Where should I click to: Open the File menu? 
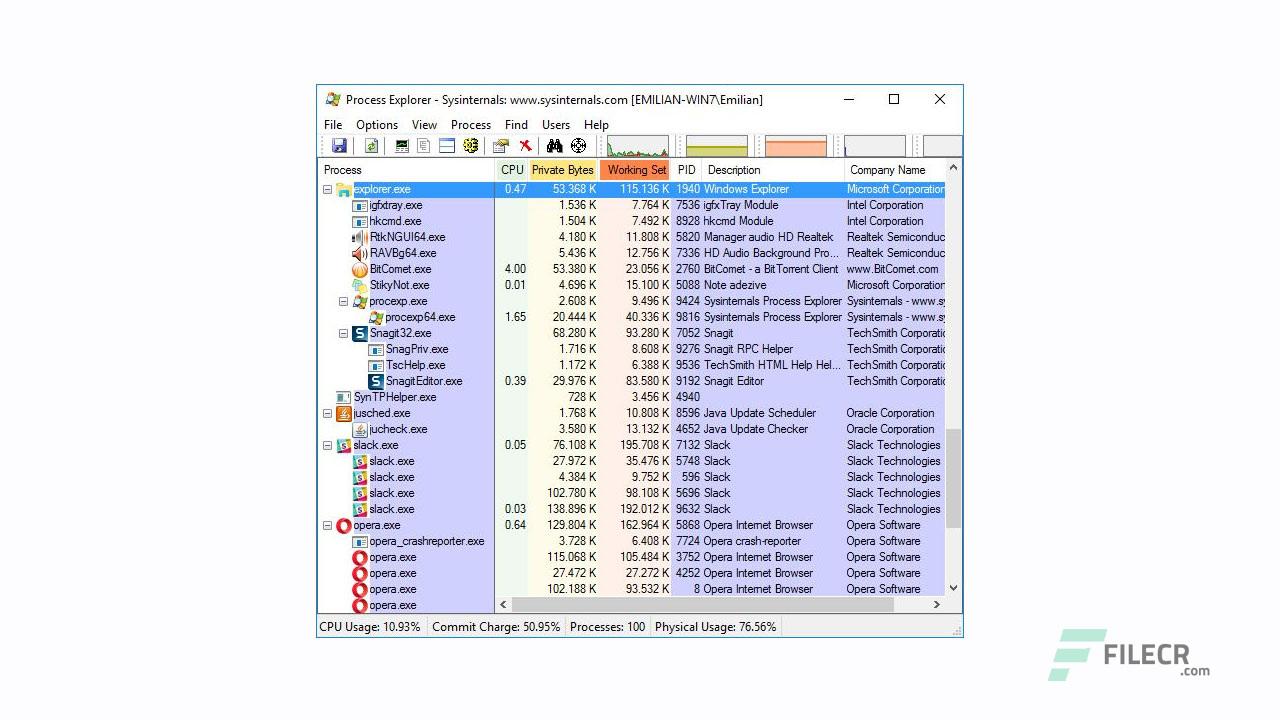pyautogui.click(x=333, y=125)
